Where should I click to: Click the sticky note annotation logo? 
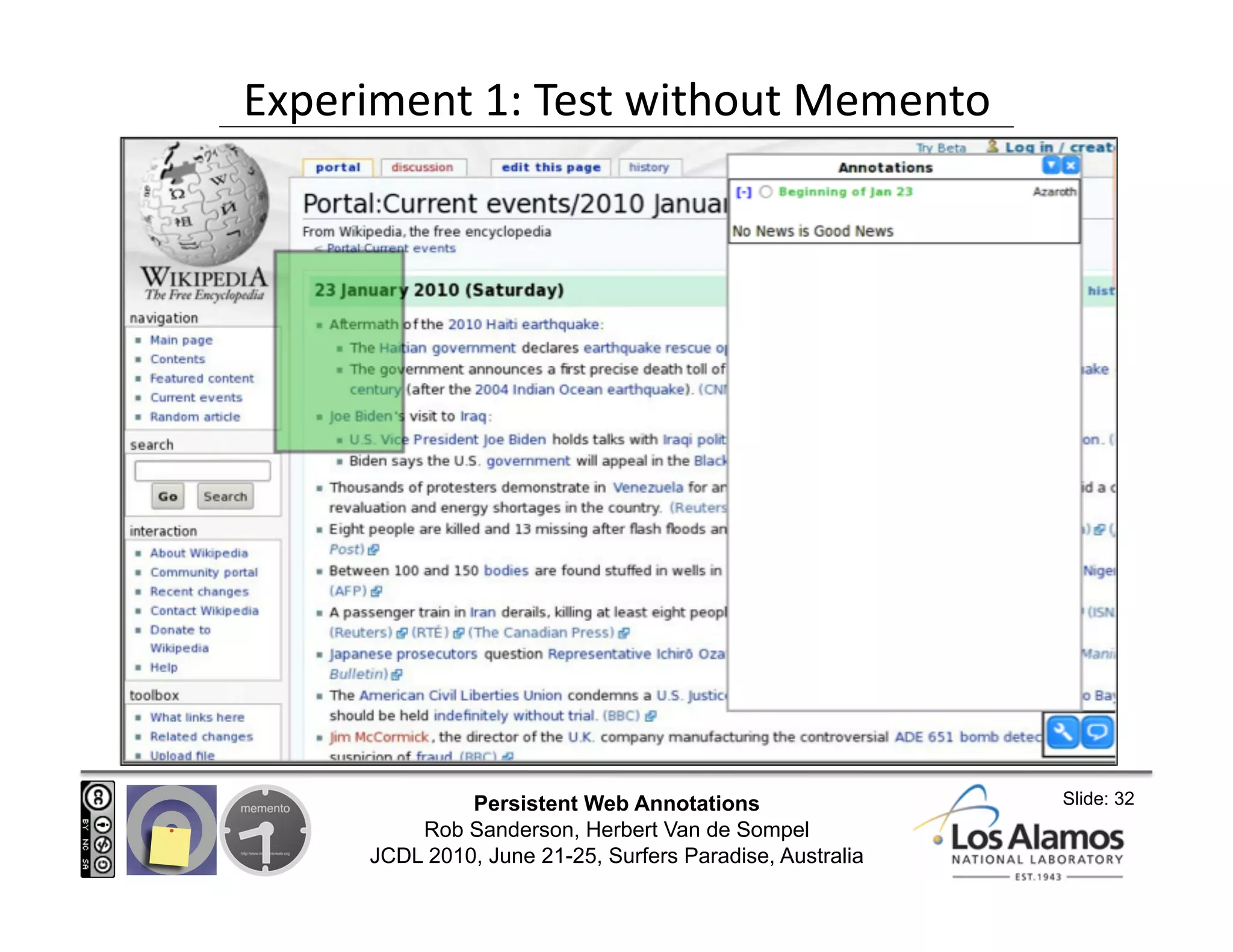click(172, 829)
